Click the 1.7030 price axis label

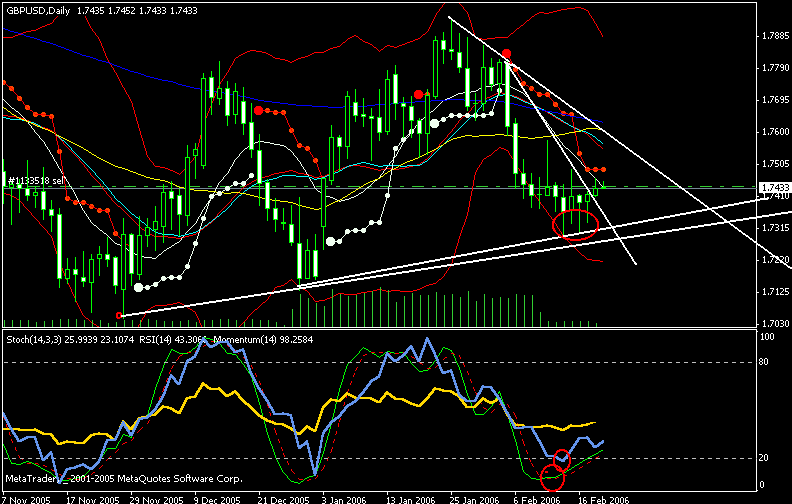[x=775, y=324]
